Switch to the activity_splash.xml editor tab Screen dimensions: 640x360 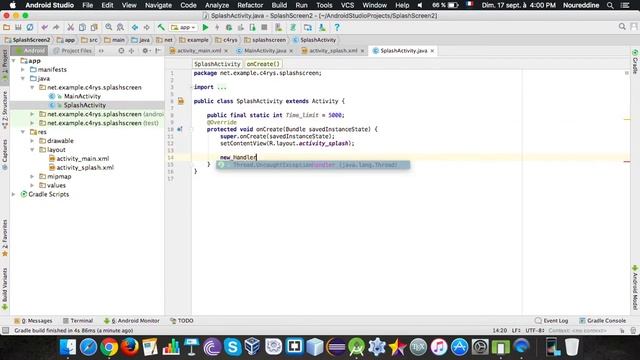click(x=333, y=51)
